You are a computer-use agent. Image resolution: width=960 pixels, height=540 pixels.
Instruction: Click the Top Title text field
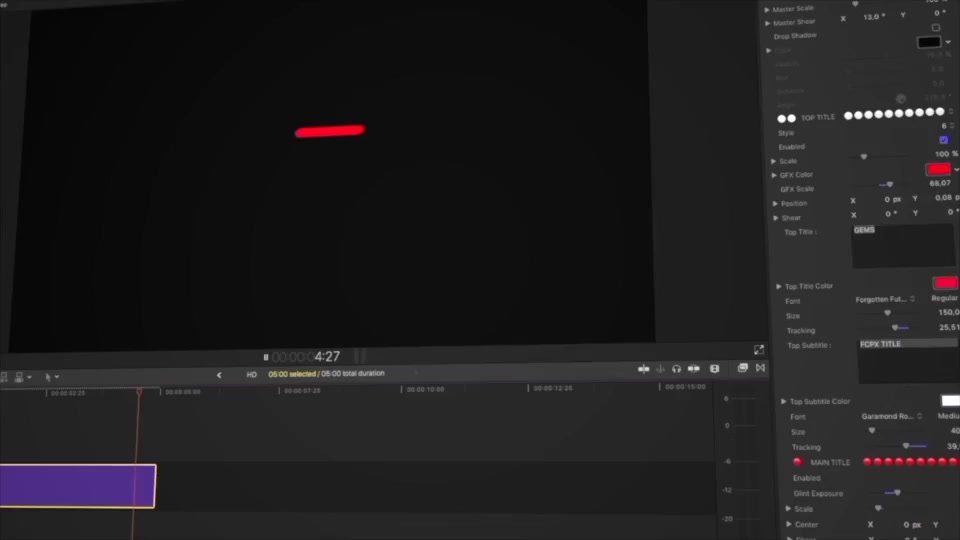click(x=902, y=246)
